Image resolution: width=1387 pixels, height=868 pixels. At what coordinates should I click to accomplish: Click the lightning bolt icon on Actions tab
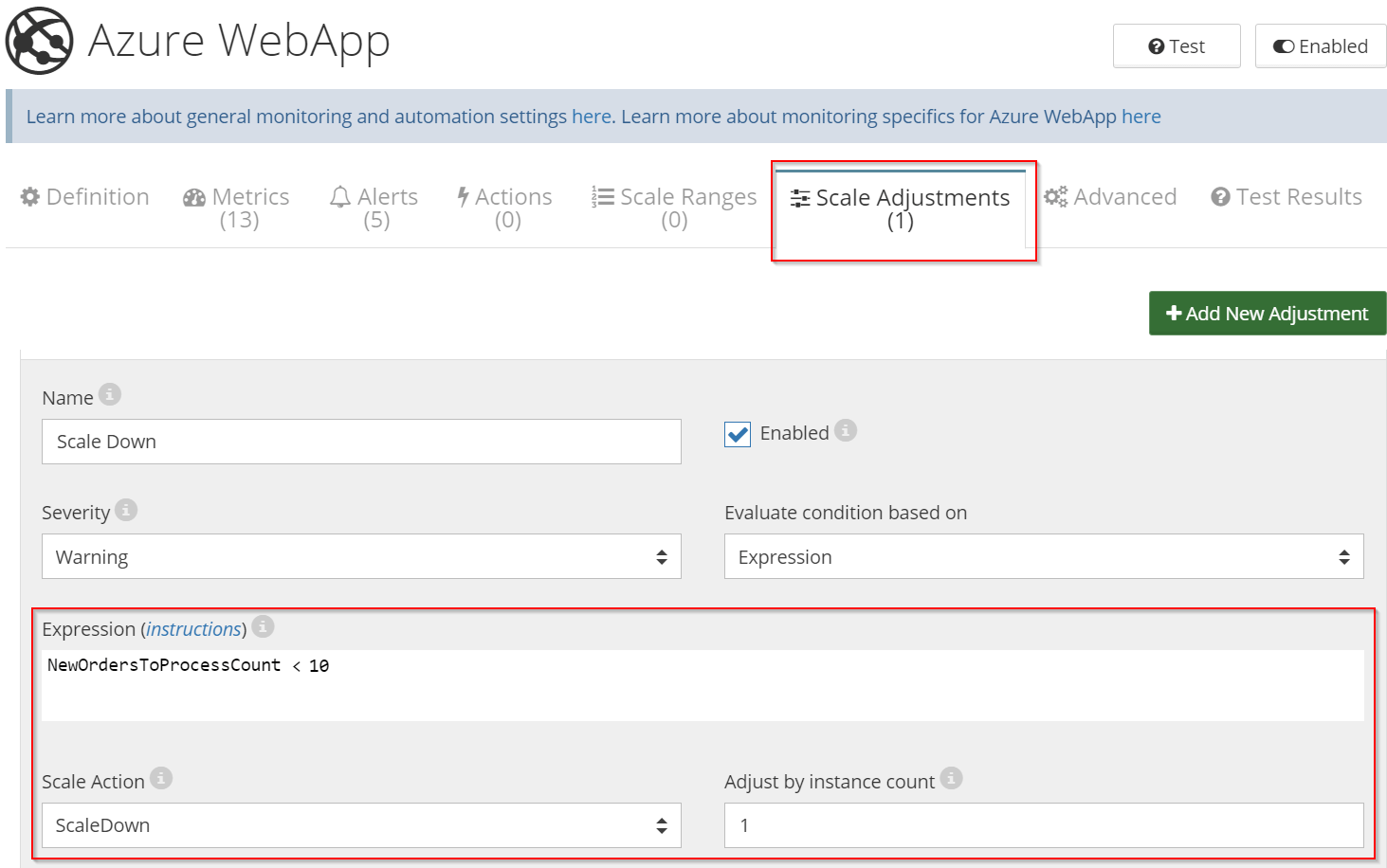(464, 196)
